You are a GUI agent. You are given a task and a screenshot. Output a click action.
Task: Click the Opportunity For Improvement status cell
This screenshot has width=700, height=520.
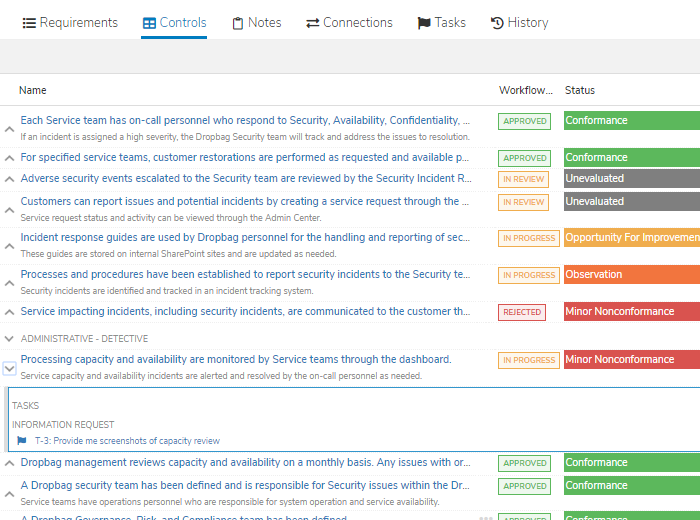click(632, 237)
